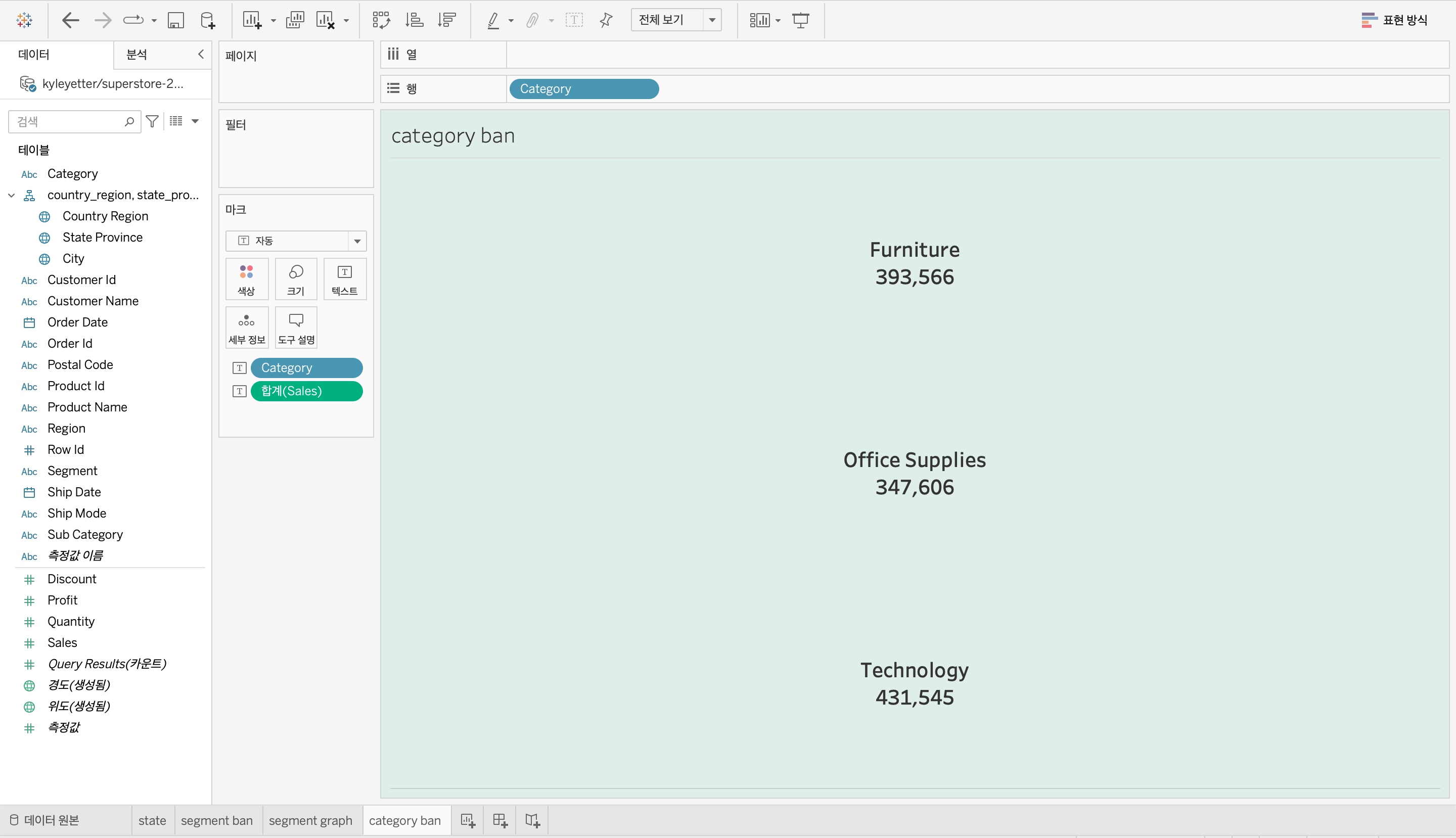1456x838 pixels.
Task: Select the Profit measure
Action: click(62, 600)
